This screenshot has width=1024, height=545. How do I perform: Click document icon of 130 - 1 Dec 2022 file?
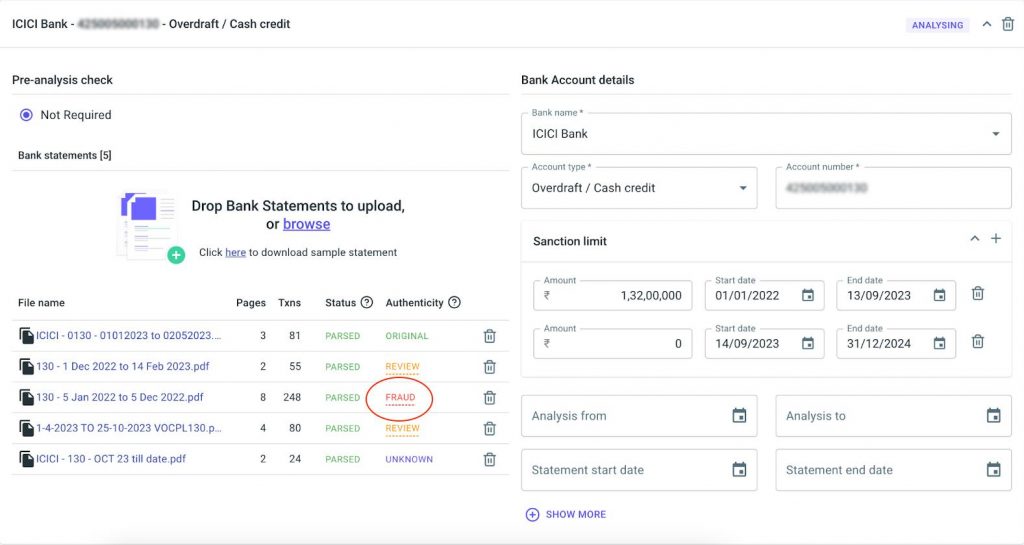26,367
